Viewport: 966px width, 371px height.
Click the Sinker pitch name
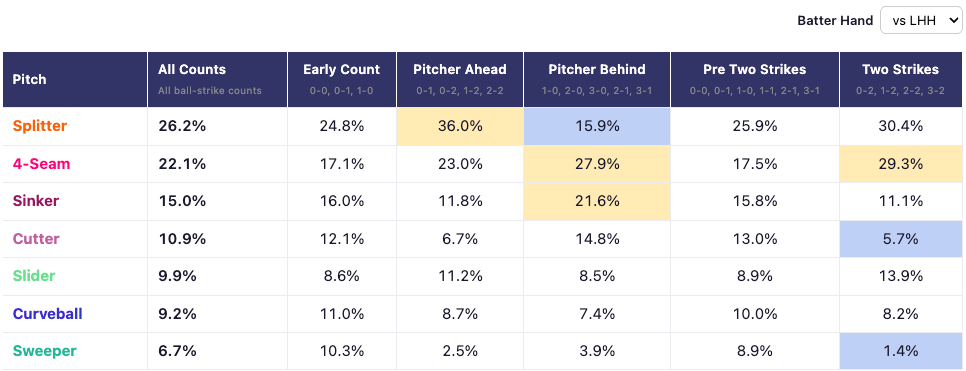click(36, 201)
